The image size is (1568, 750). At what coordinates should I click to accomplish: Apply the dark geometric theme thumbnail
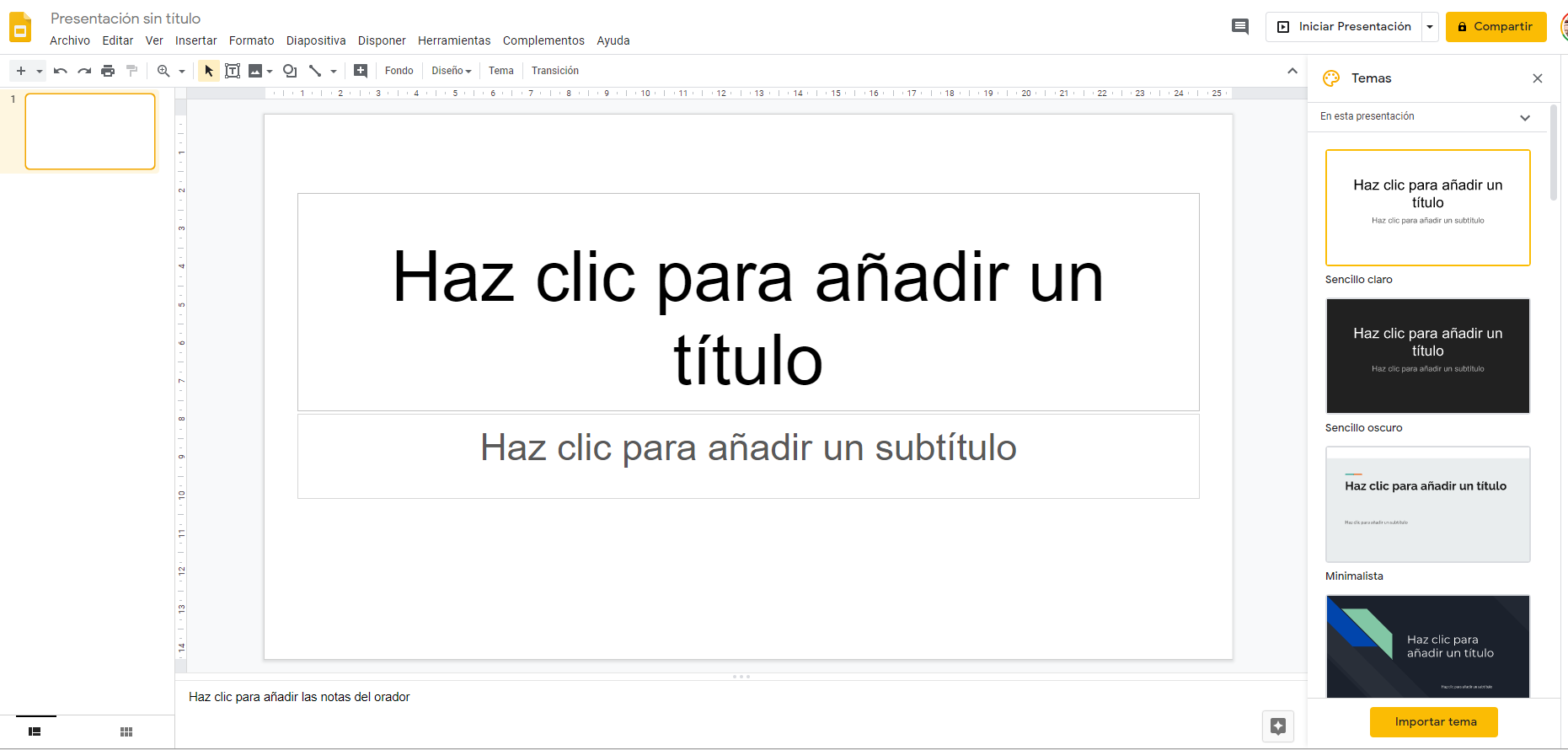(x=1428, y=646)
